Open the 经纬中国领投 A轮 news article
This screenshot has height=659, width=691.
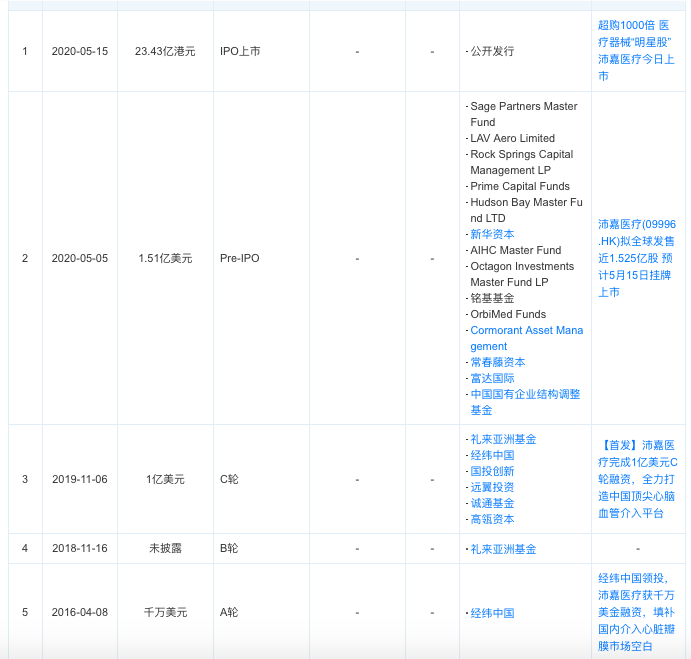[636, 612]
